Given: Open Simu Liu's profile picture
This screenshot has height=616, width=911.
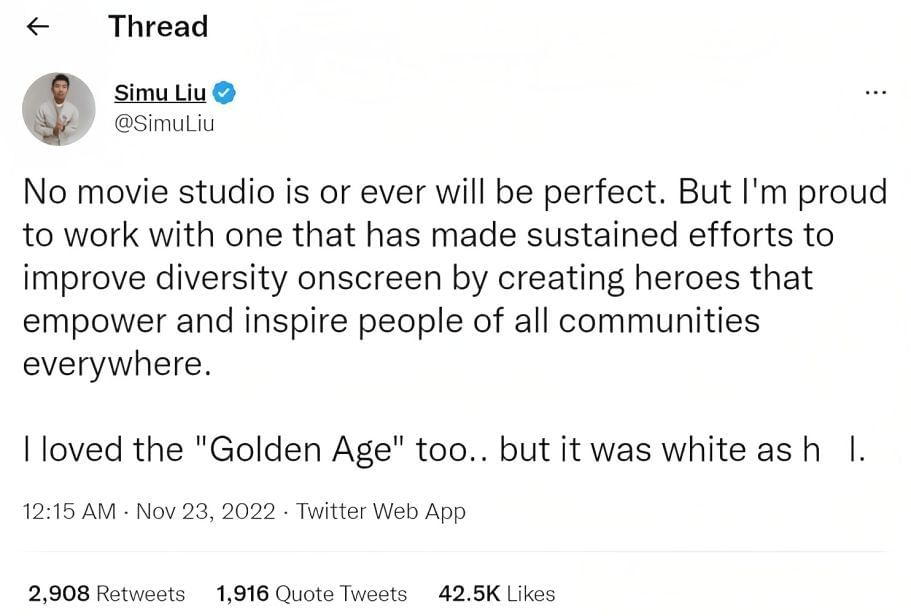Looking at the screenshot, I should point(60,108).
